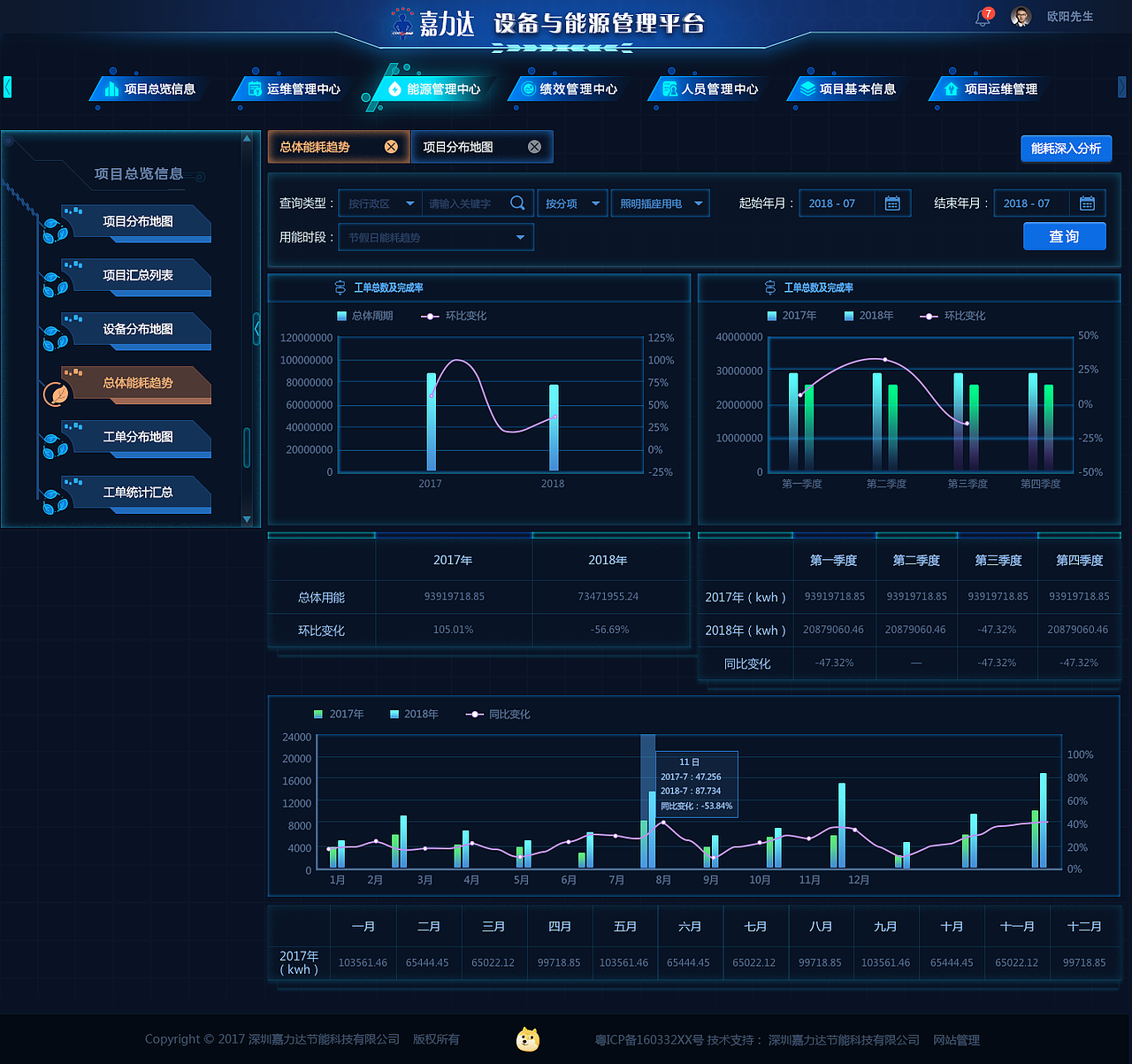This screenshot has height=1064, width=1132.
Task: Click the icon beside right 工单总数及完成率 title
Action: coord(770,287)
